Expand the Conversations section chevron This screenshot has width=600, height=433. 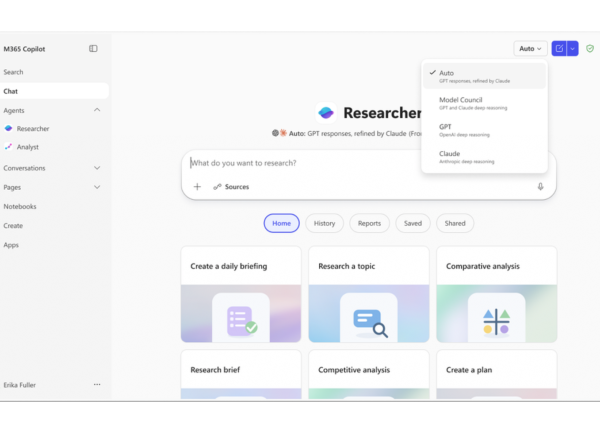(x=97, y=168)
